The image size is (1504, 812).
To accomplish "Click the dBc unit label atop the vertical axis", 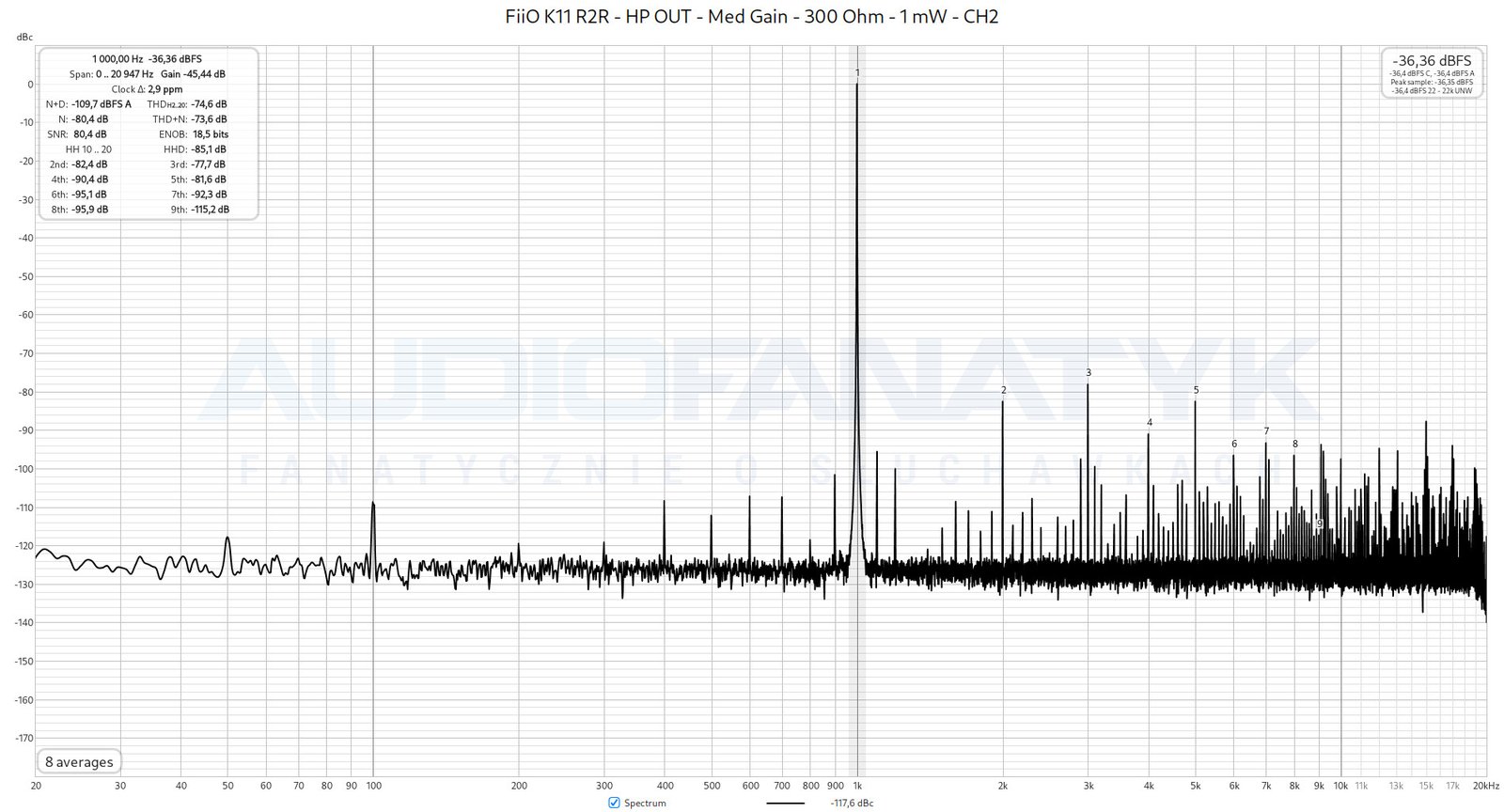I will 24,38.
